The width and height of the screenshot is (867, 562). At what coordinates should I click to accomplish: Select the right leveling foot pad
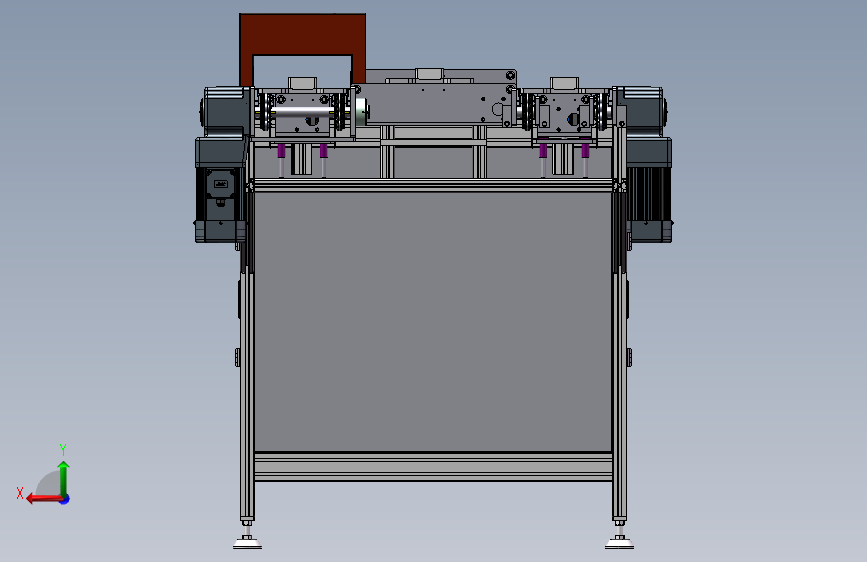click(x=619, y=543)
